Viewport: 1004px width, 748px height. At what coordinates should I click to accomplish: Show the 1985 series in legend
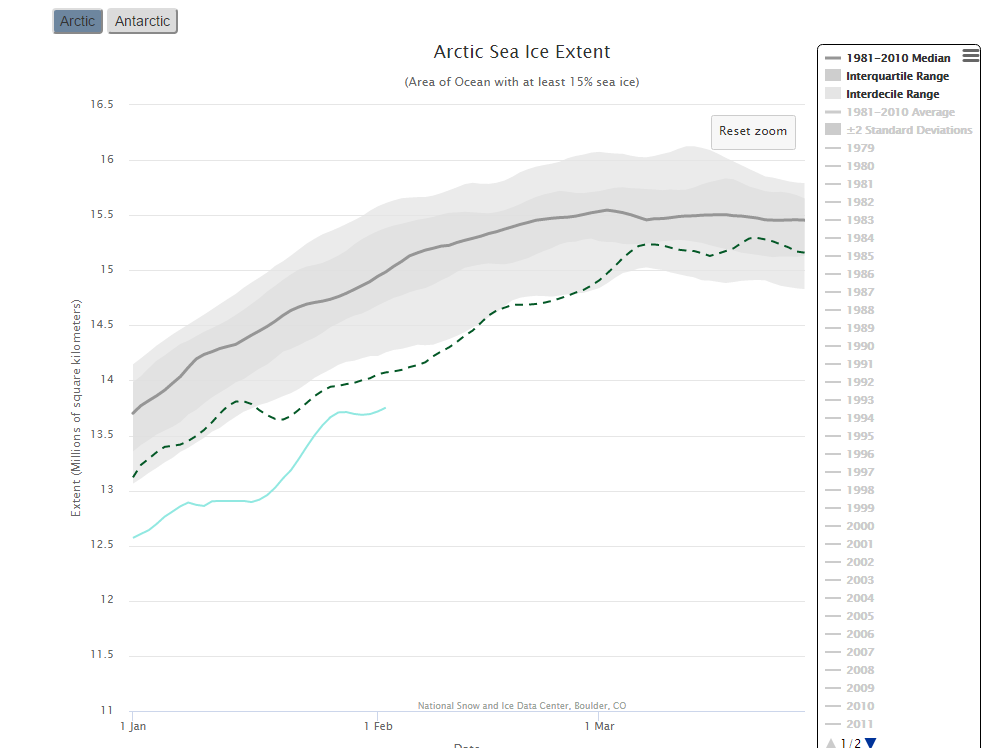click(x=859, y=256)
